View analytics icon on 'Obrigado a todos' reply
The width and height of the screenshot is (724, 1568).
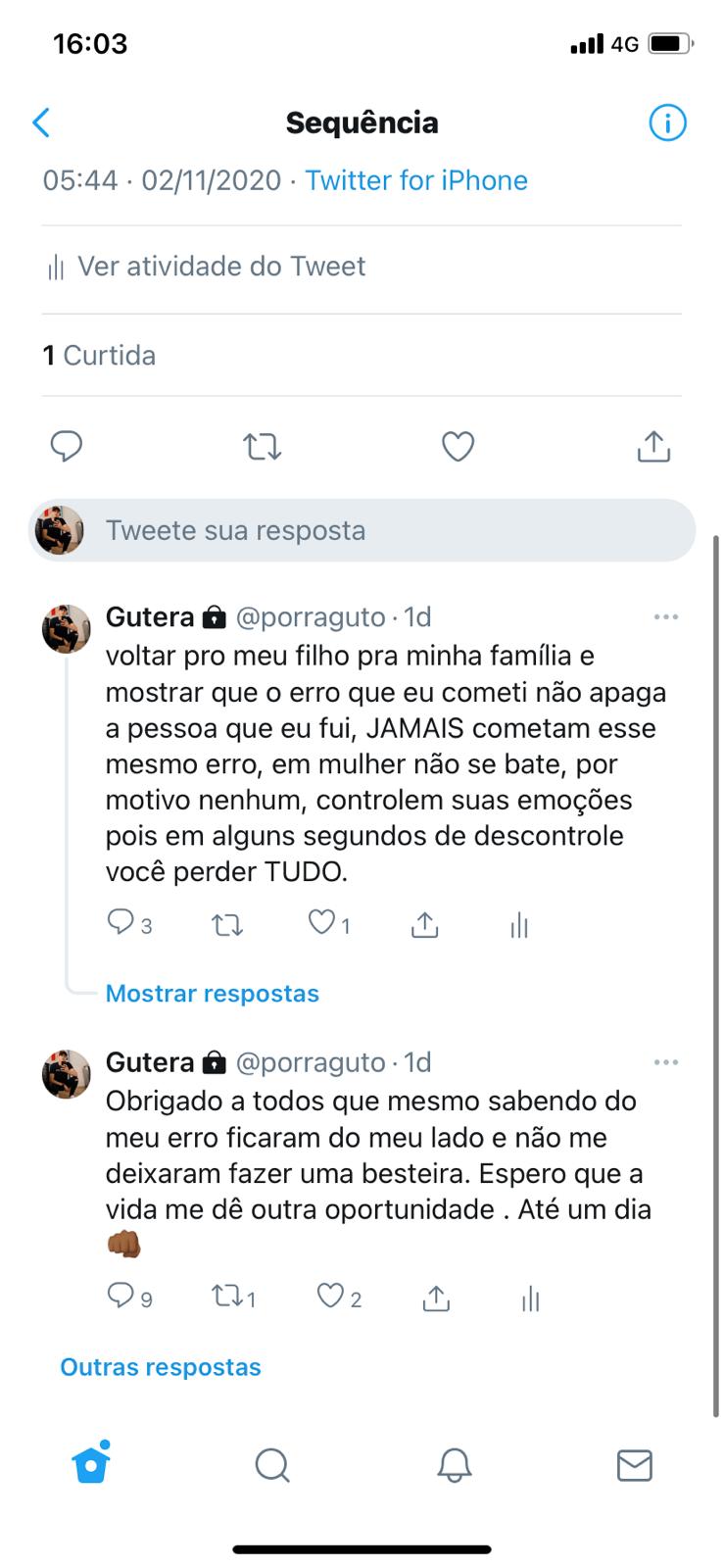[530, 1299]
